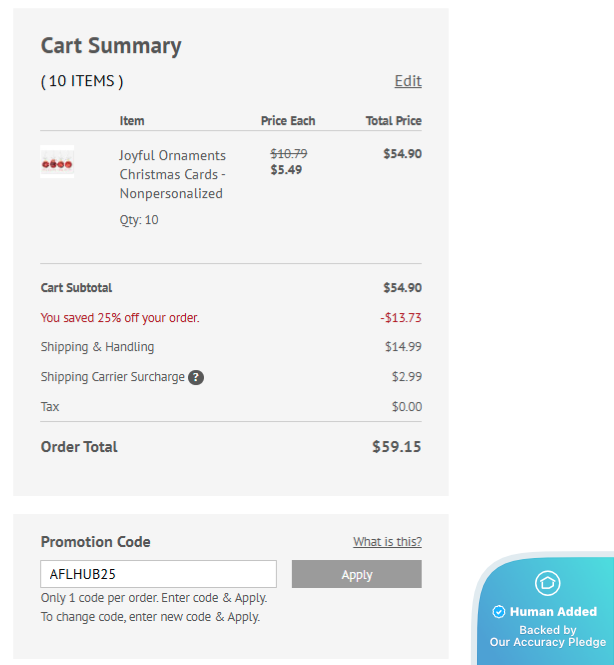The width and height of the screenshot is (614, 665).
Task: Click the "You saved 25% off" message
Action: (120, 318)
